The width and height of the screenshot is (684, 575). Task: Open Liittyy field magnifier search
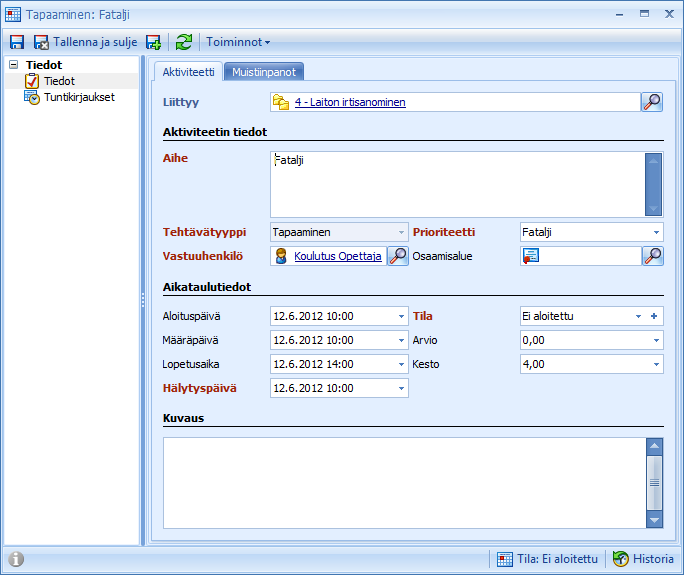click(652, 102)
